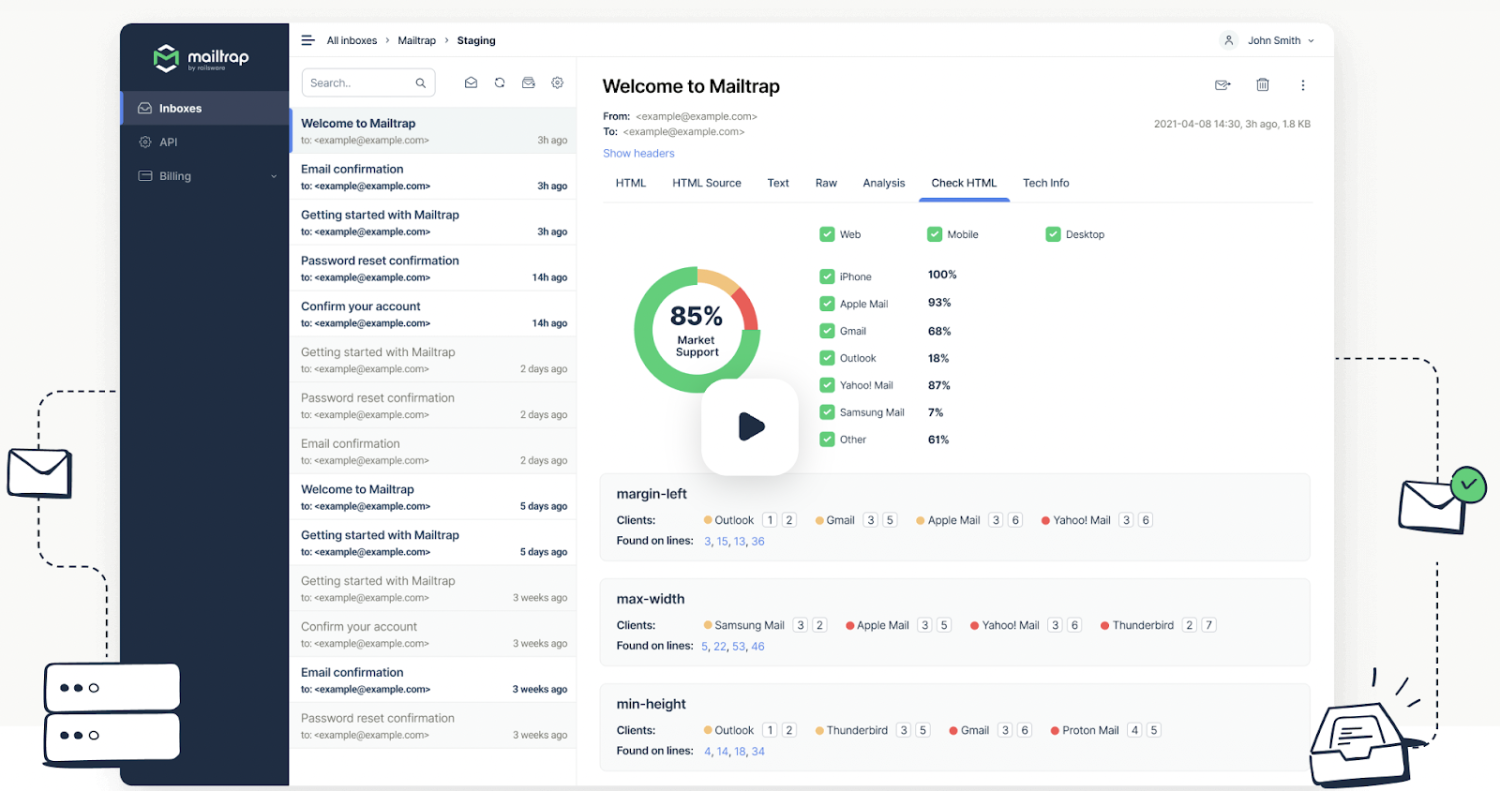
Task: Switch to the Raw tab
Action: point(826,183)
